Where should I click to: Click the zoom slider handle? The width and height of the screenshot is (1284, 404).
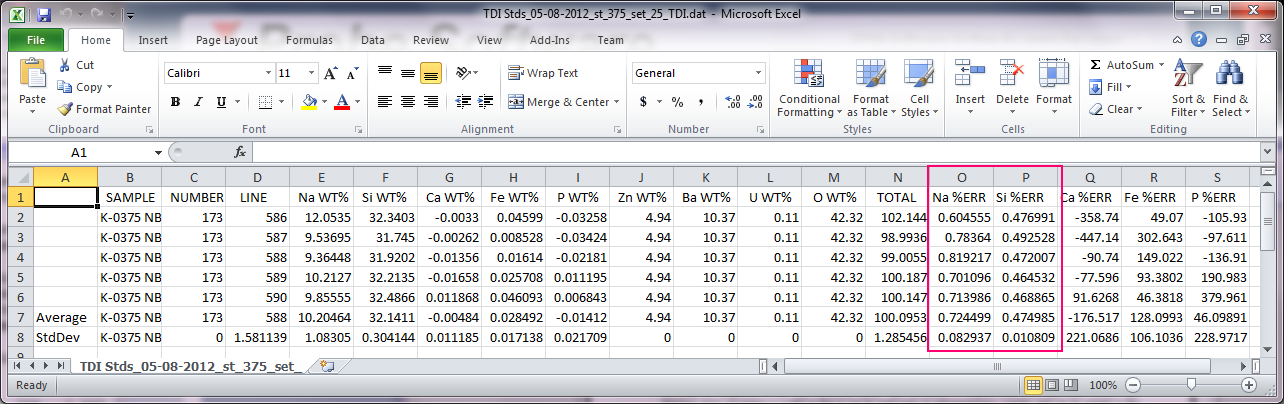(x=1190, y=385)
